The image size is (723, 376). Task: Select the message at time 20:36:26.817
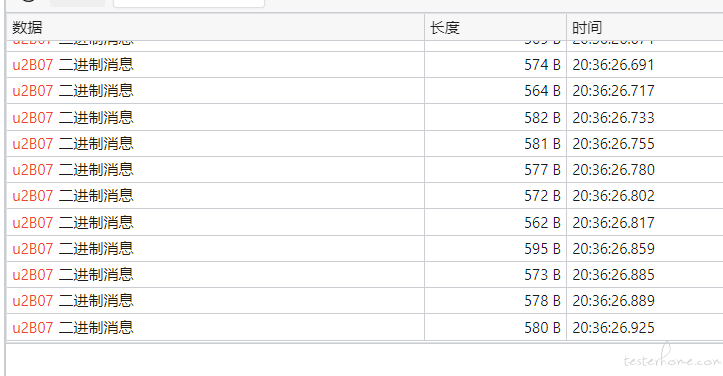(x=365, y=222)
